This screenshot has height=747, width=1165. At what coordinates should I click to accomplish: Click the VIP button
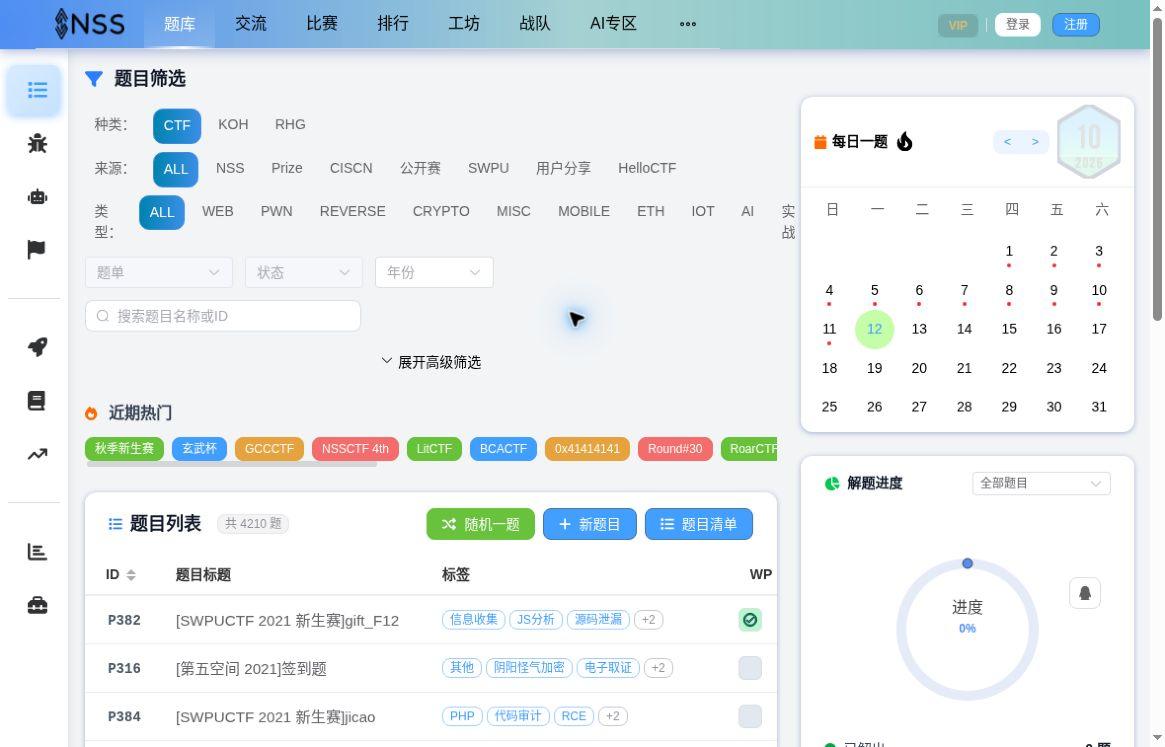(x=958, y=25)
